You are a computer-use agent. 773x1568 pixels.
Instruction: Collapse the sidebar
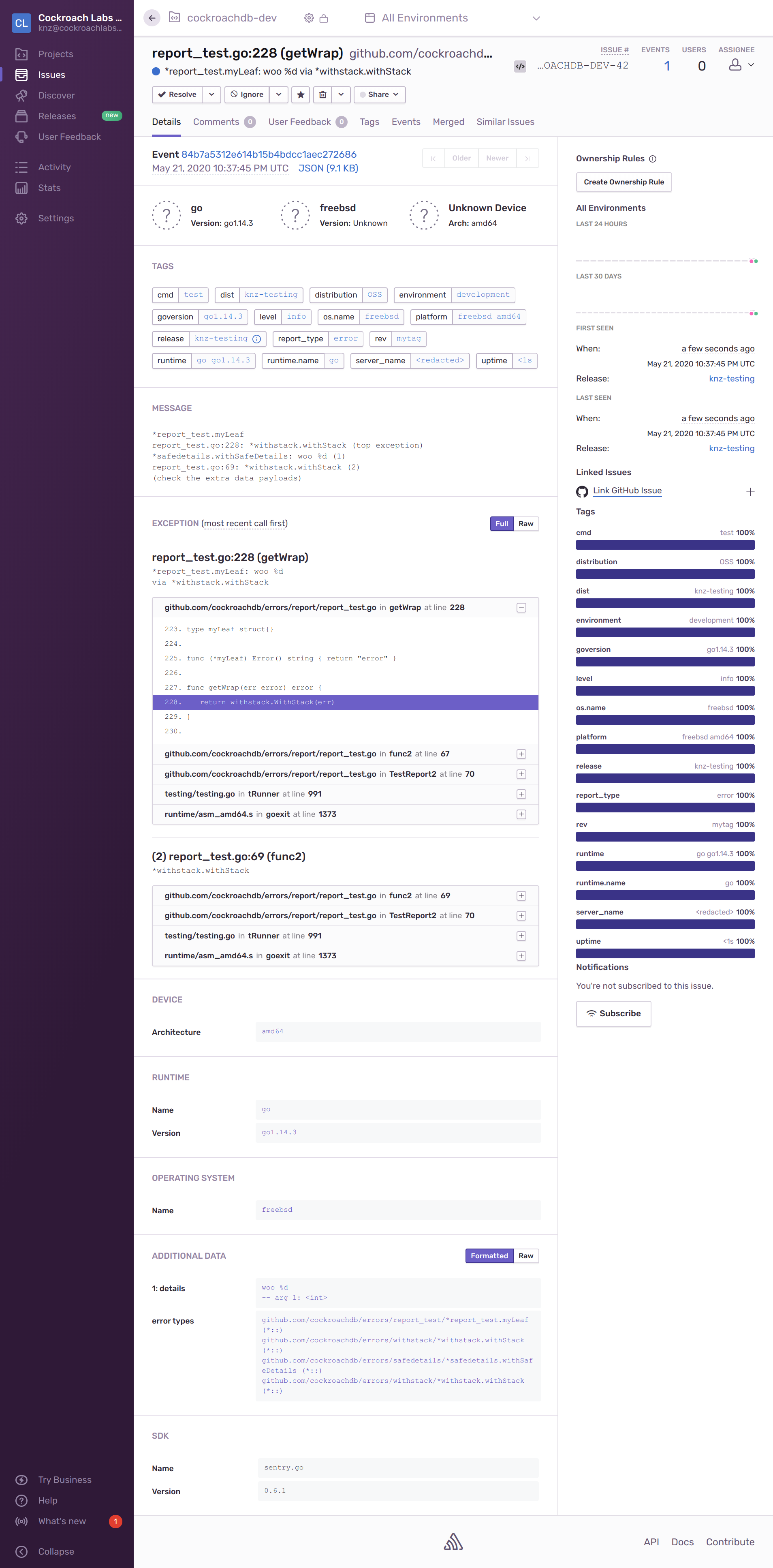[56, 1551]
